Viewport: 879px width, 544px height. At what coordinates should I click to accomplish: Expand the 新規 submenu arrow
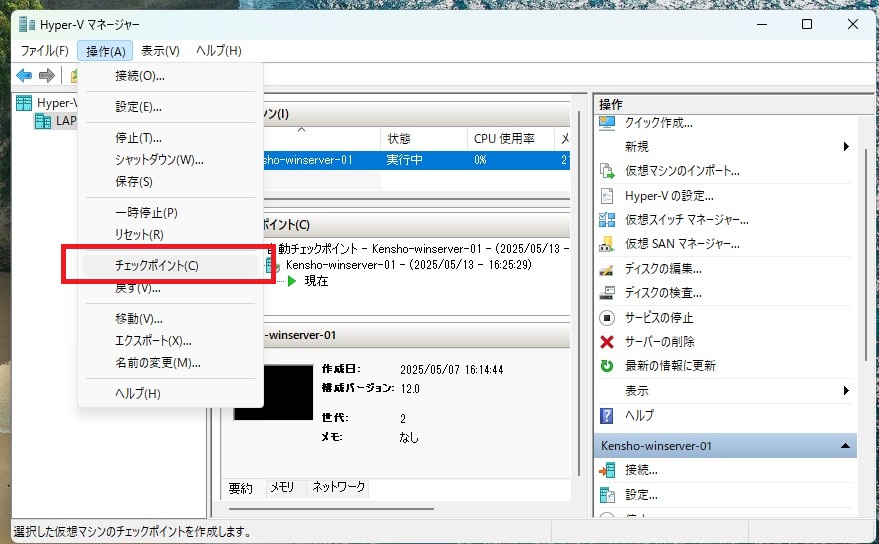(x=846, y=147)
